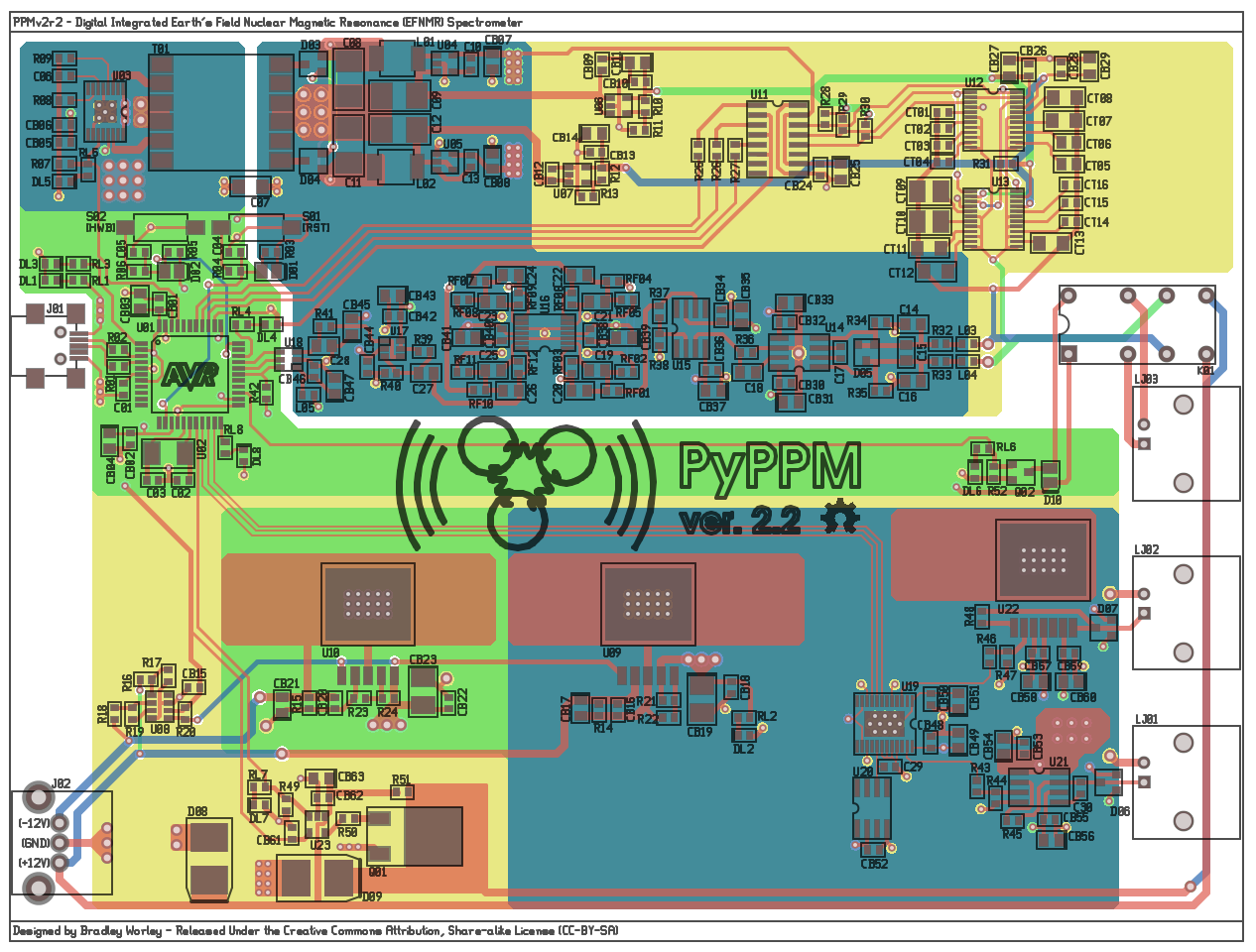The image size is (1256, 952).
Task: Click the U18 component label
Action: tap(294, 343)
